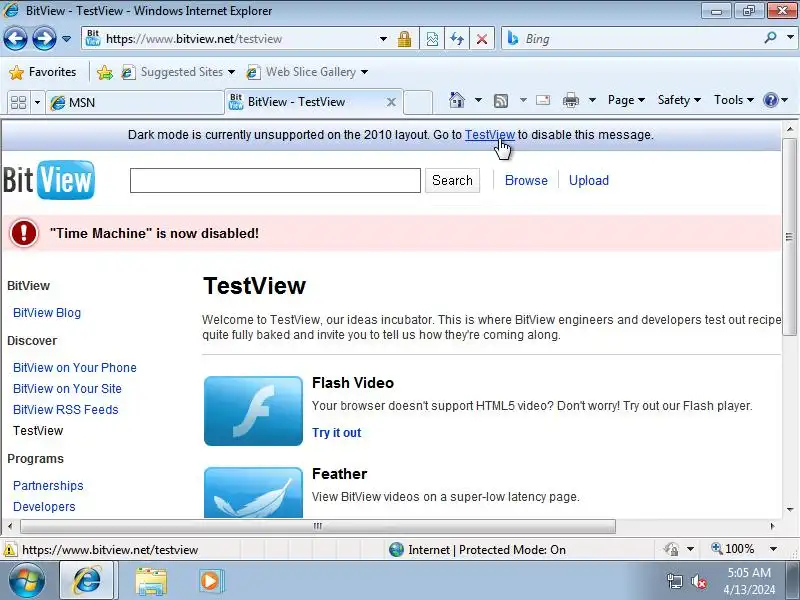
Task: Click the Quick Tabs grid icon
Action: [x=18, y=102]
